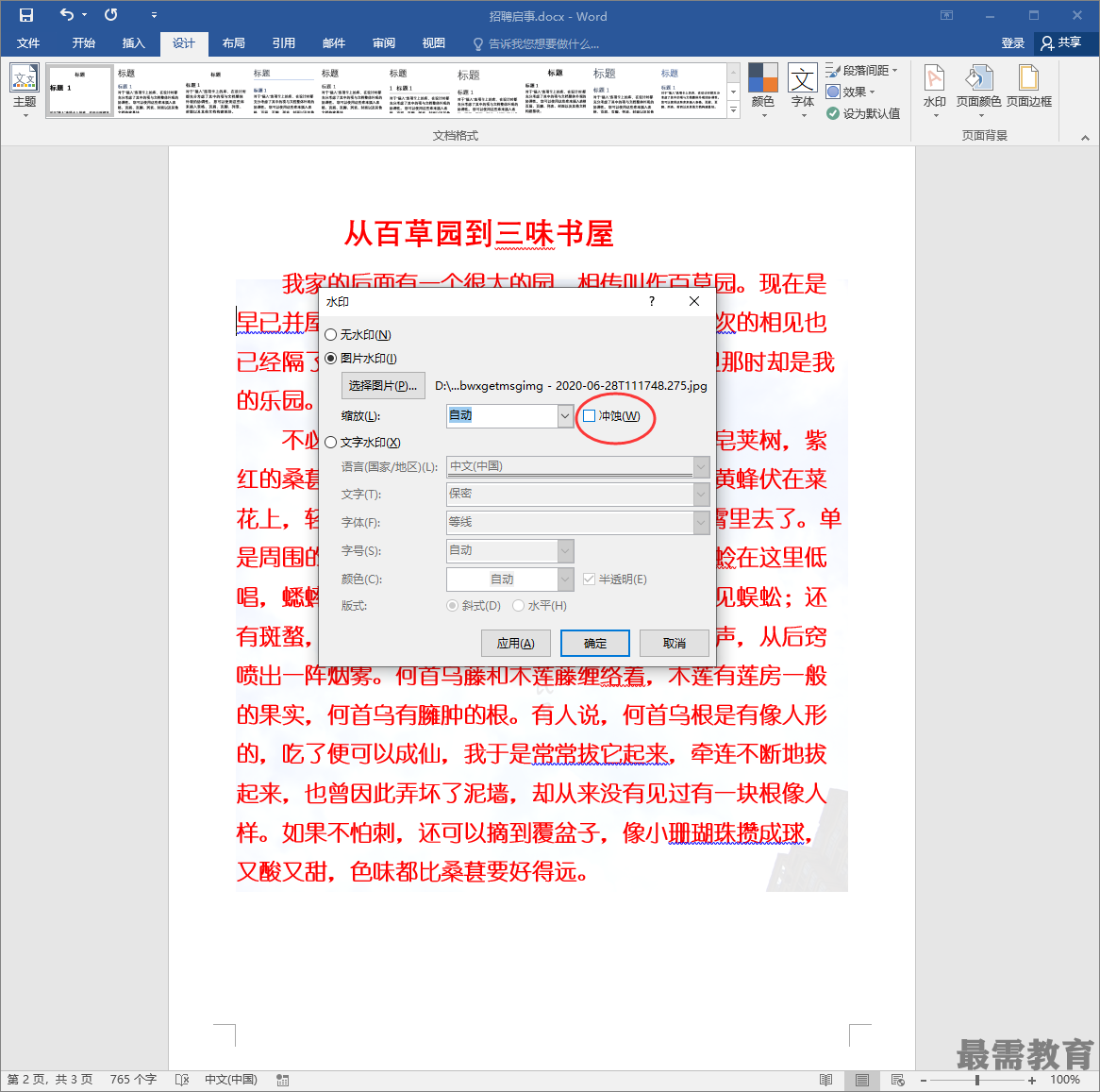The image size is (1100, 1092).
Task: Click the macro recording icon in status bar
Action: coord(283,1080)
